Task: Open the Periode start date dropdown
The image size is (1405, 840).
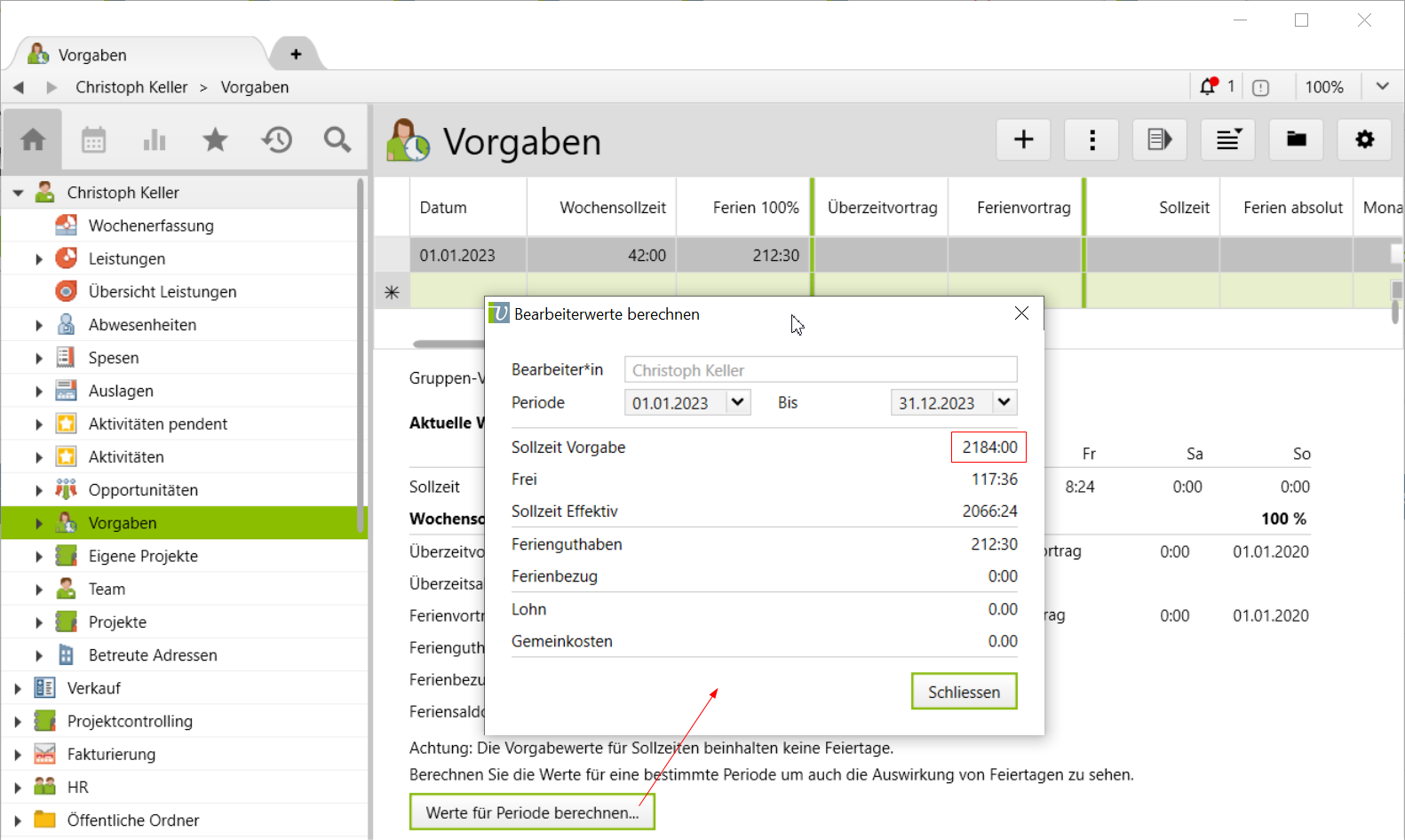Action: coord(737,402)
